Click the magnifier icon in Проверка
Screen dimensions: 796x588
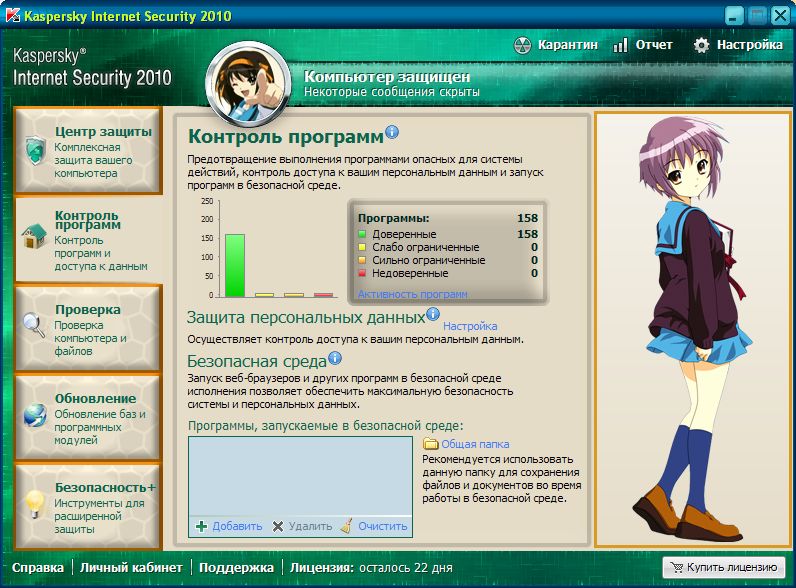pos(34,325)
